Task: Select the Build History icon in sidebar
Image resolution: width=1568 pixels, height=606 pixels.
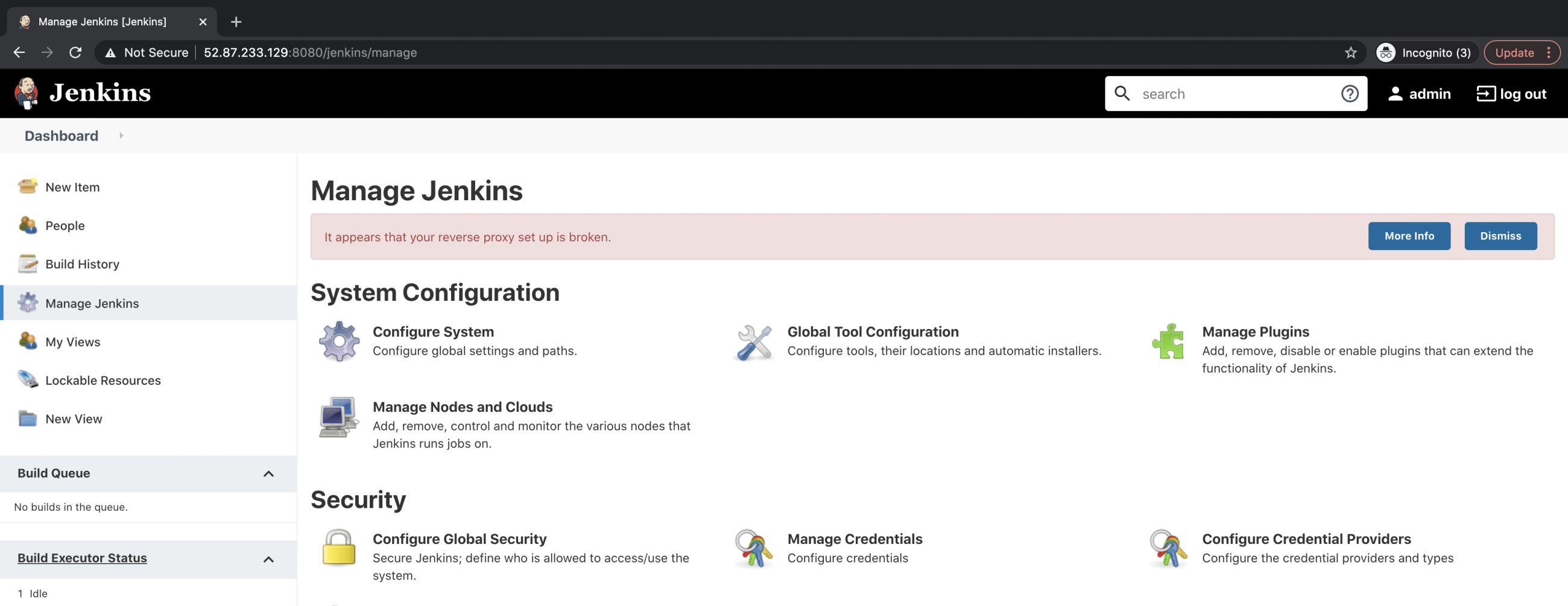Action: point(27,264)
